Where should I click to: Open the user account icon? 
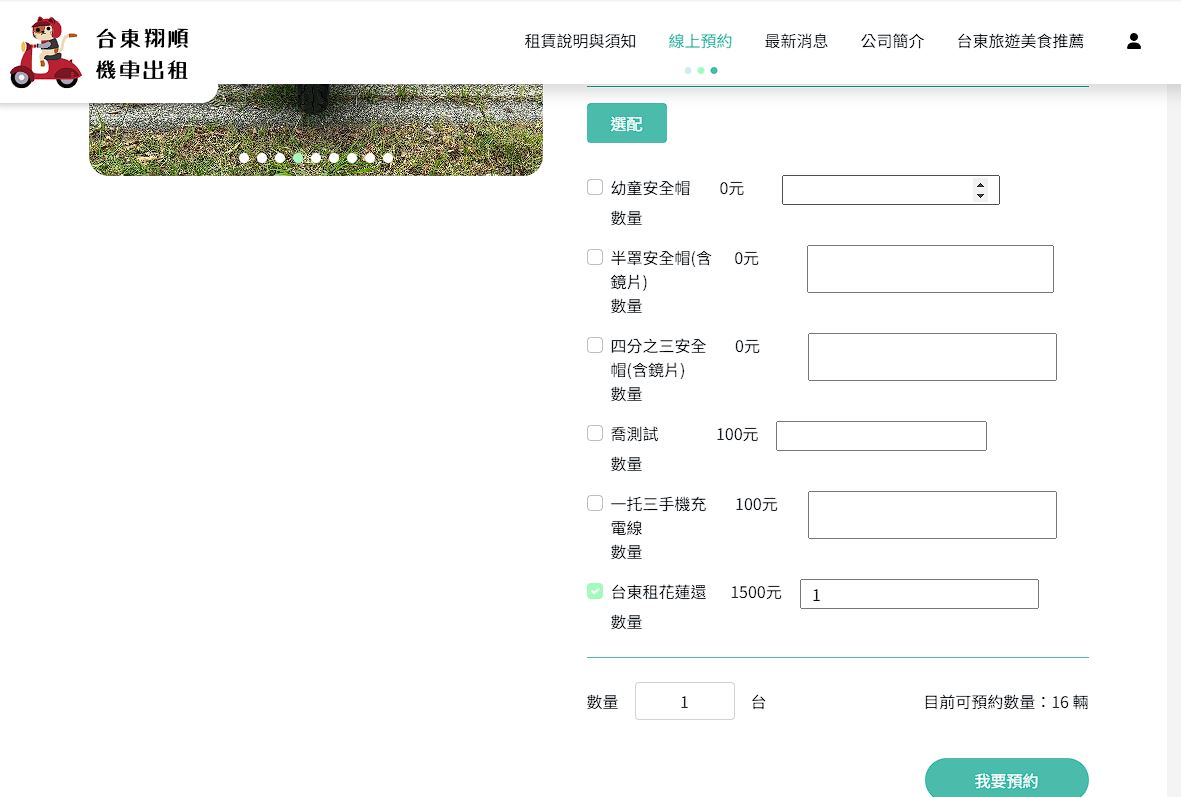[1133, 41]
